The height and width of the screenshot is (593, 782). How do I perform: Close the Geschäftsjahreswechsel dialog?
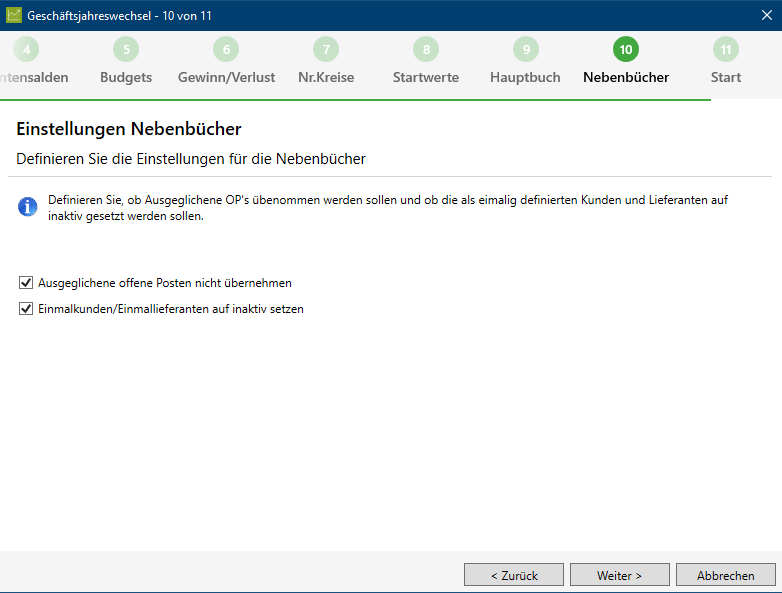pos(767,15)
